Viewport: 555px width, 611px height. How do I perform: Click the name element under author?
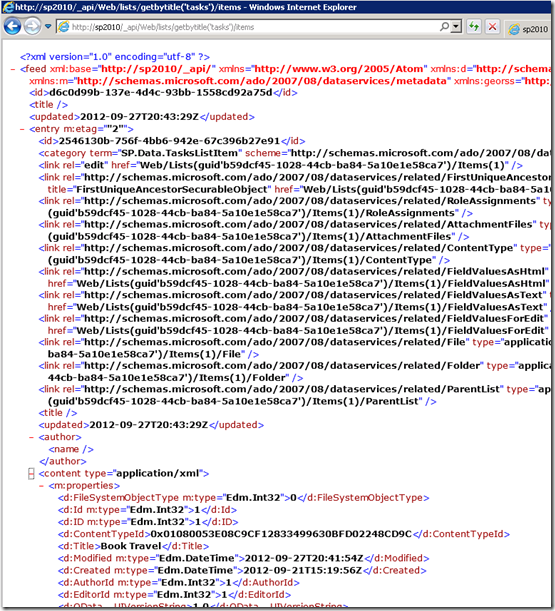tap(71, 449)
